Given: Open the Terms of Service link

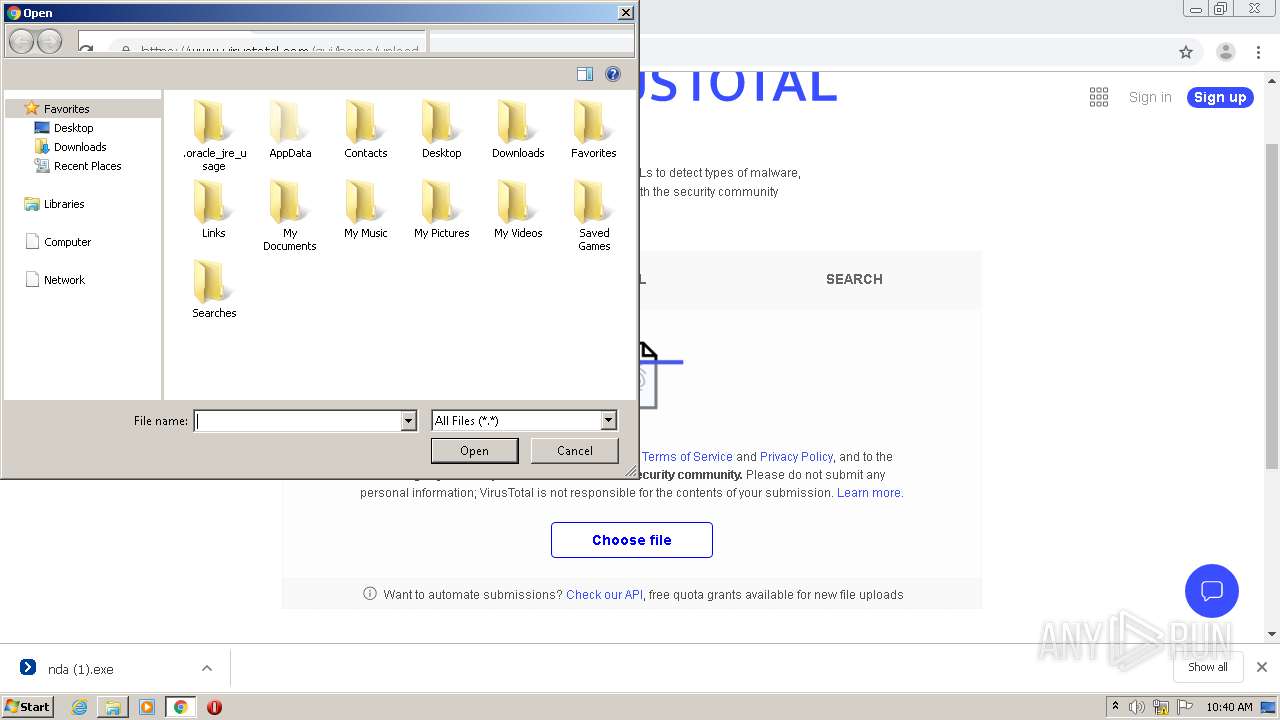Looking at the screenshot, I should [687, 457].
